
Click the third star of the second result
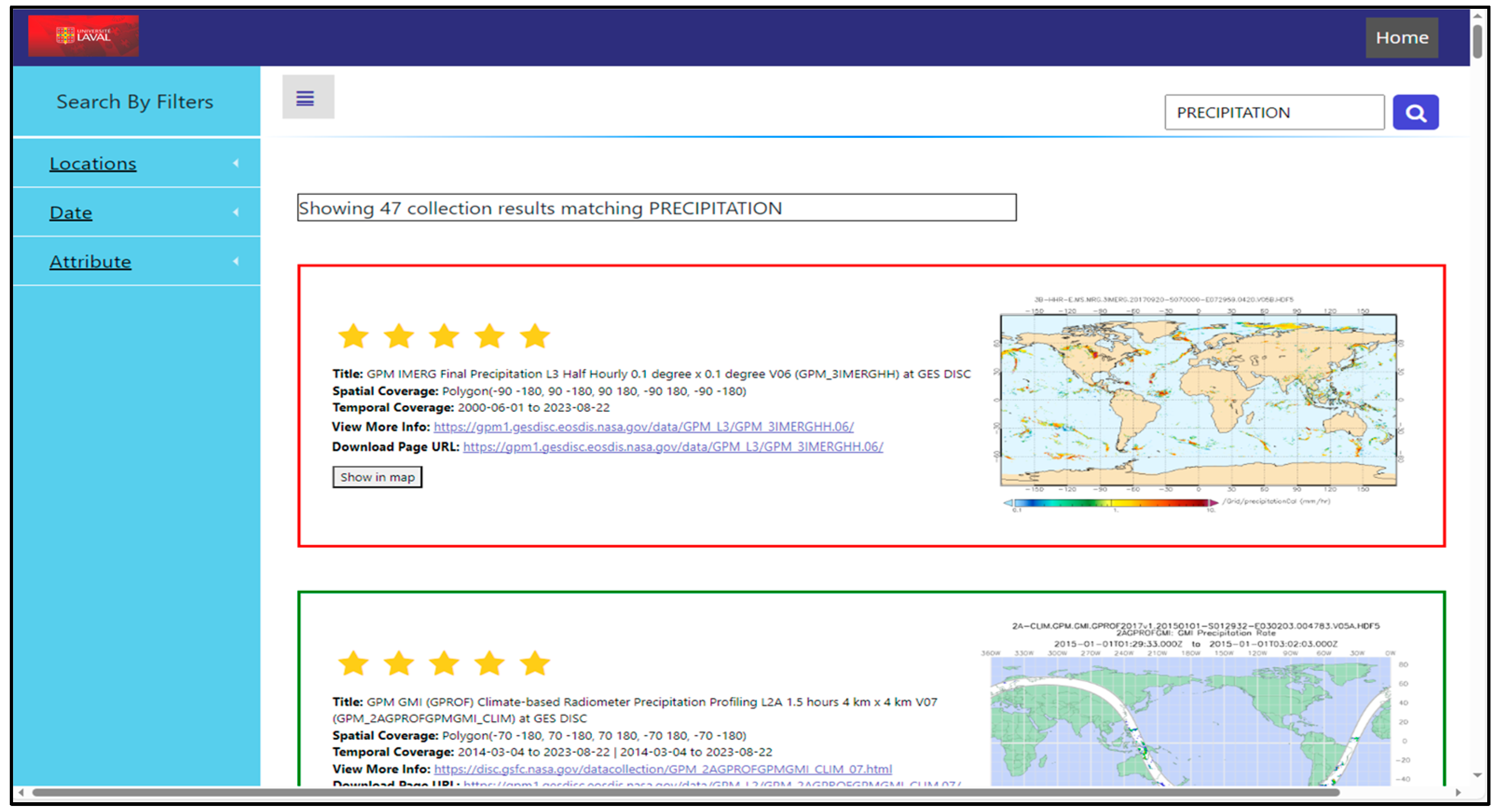444,663
